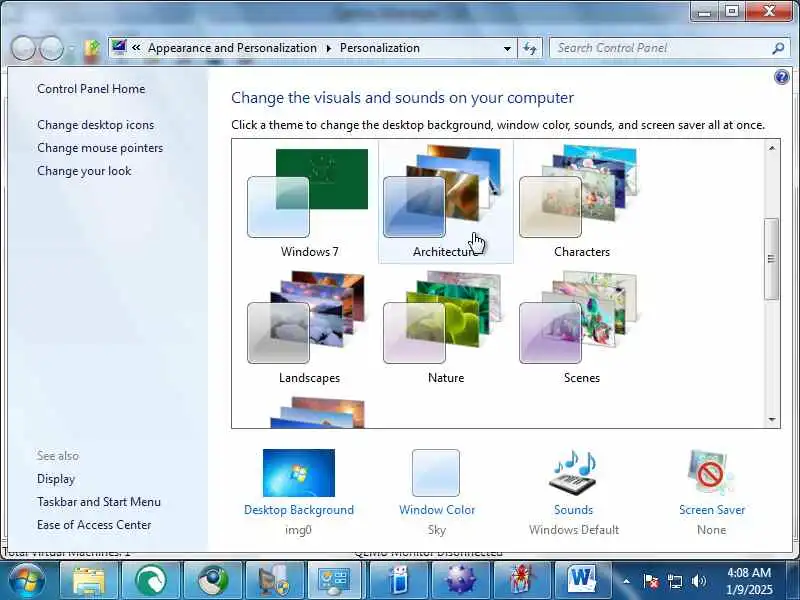Click the Screen Saver link
Viewport: 800px width, 600px height.
point(712,510)
